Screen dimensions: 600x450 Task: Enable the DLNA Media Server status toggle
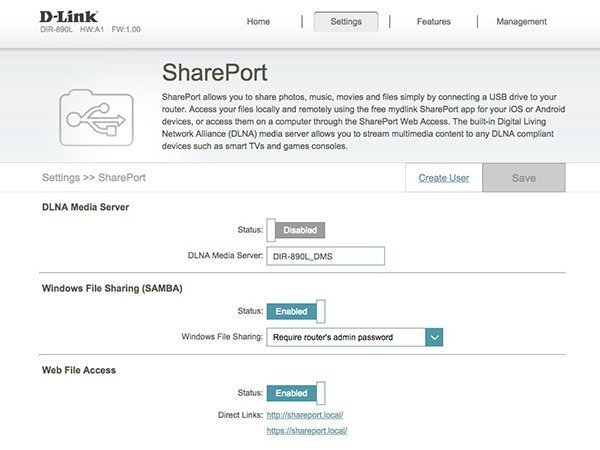tap(296, 230)
